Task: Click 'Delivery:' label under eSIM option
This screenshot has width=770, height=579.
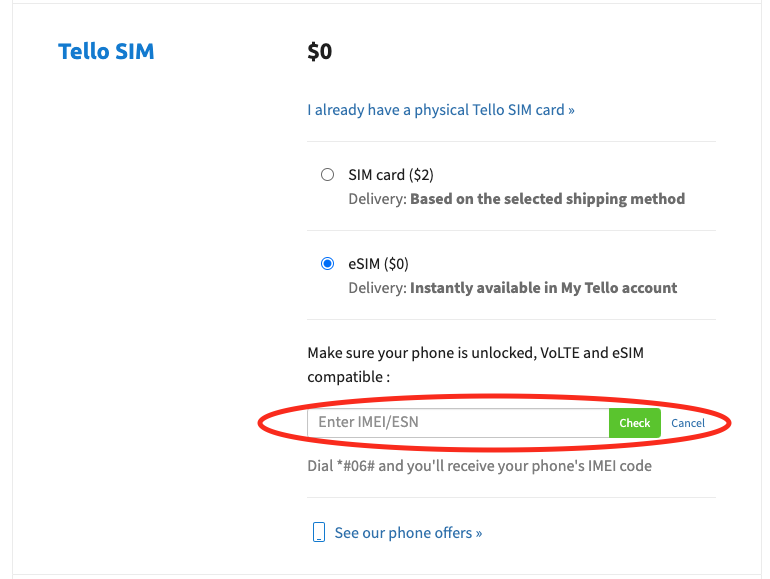Action: [378, 288]
